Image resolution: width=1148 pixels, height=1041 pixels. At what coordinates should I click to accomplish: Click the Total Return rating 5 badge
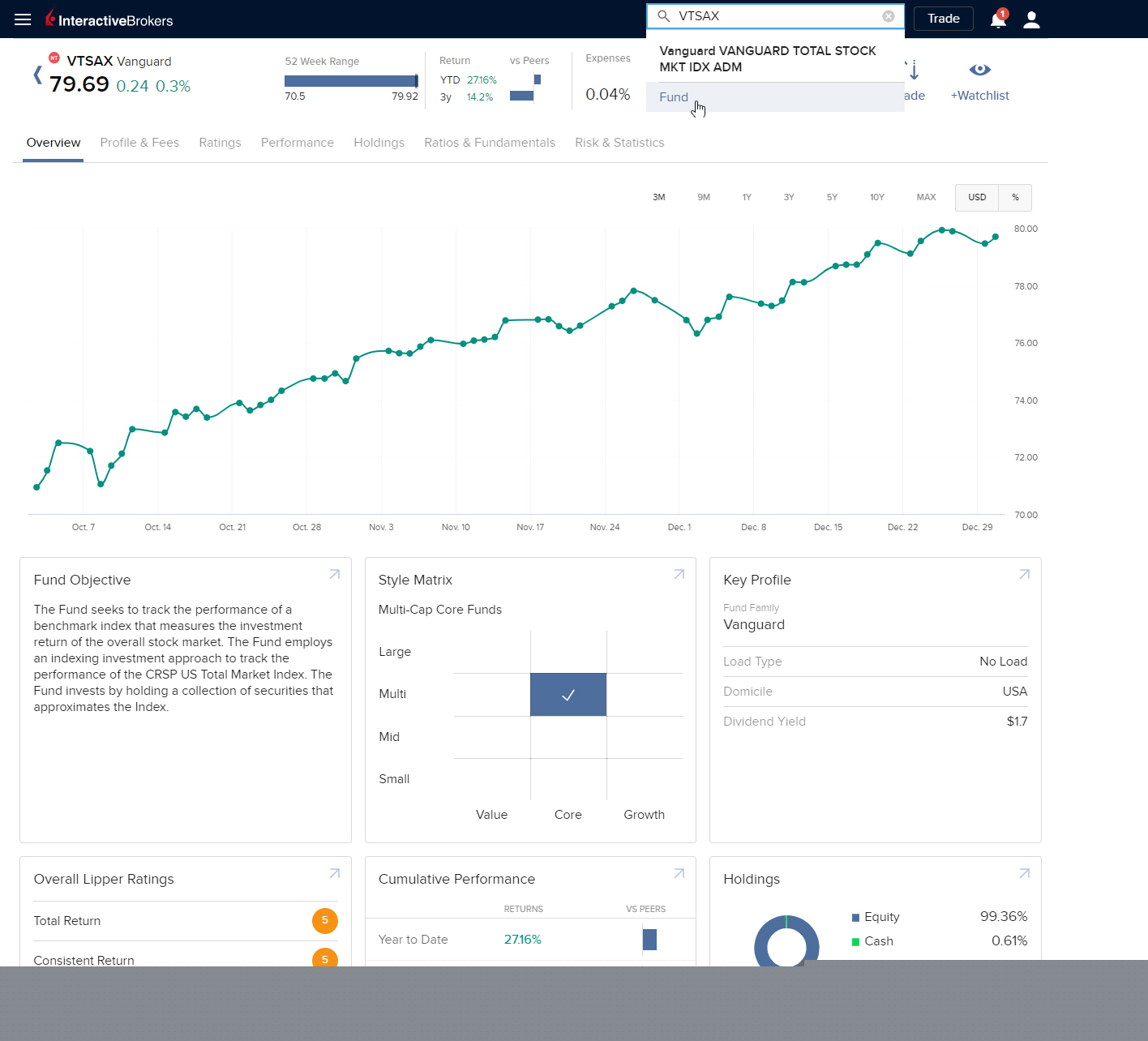325,920
